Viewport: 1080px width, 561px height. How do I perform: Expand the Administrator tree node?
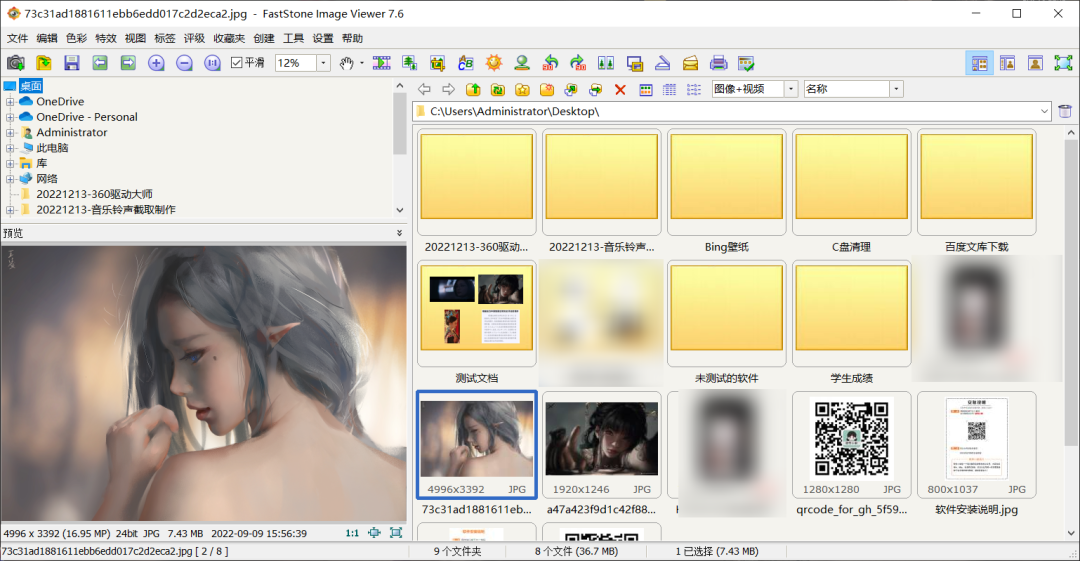(x=10, y=132)
